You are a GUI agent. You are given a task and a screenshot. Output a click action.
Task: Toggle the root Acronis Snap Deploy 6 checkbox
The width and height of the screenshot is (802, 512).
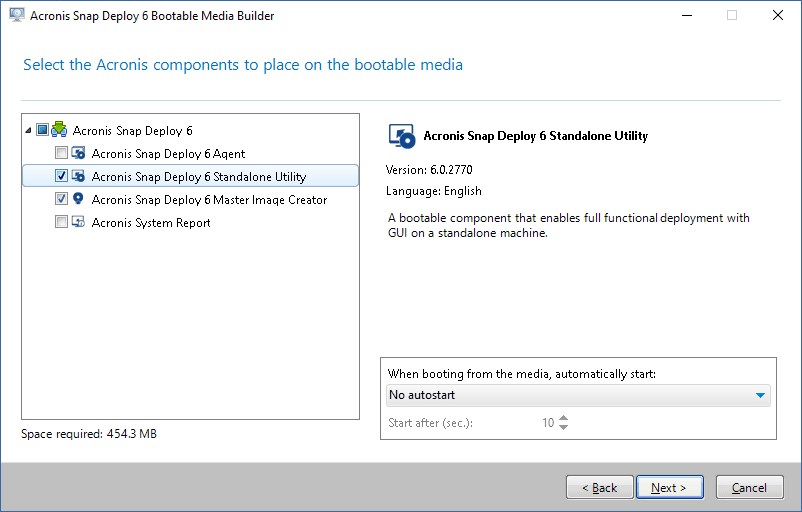pos(42,130)
